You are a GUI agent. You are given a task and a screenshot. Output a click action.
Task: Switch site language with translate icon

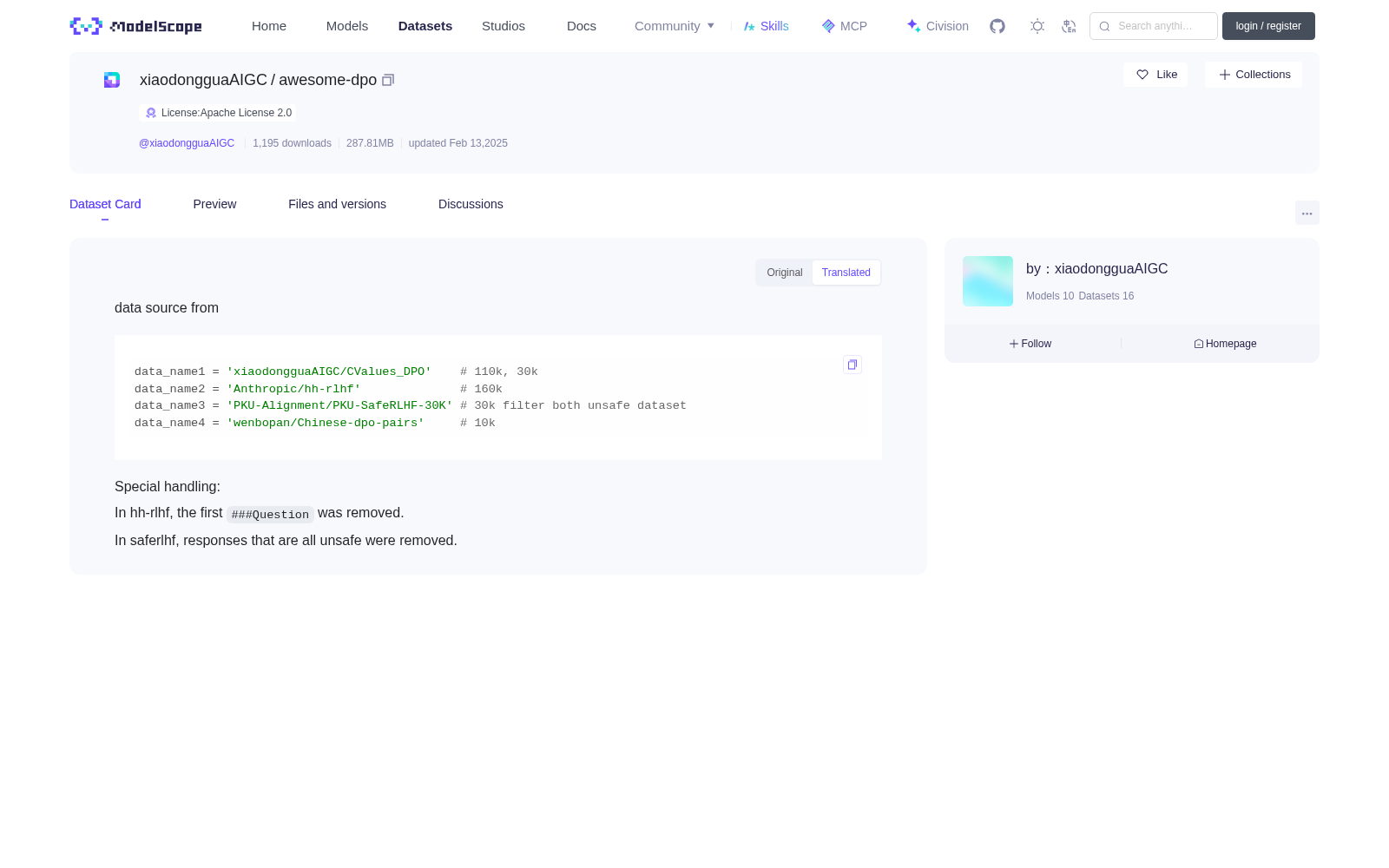[1069, 26]
